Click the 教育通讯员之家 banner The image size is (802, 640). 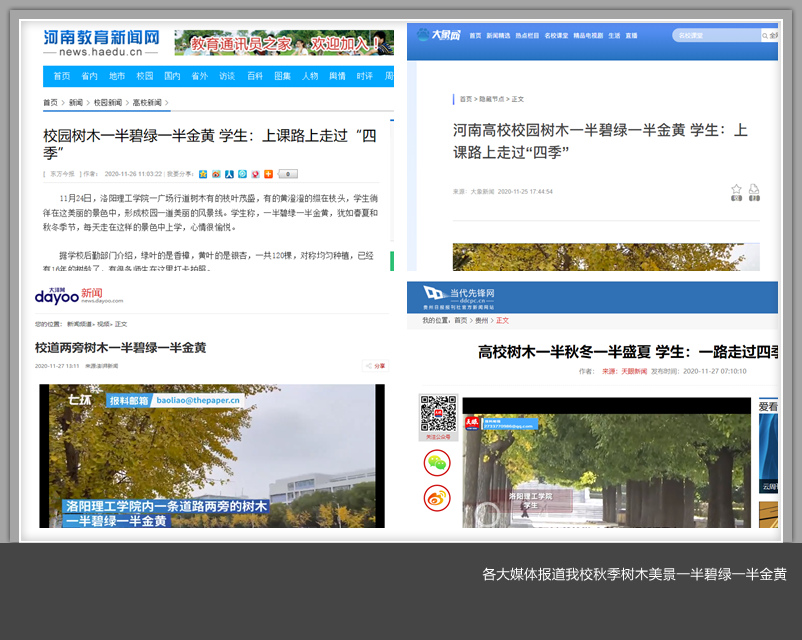pyautogui.click(x=284, y=43)
